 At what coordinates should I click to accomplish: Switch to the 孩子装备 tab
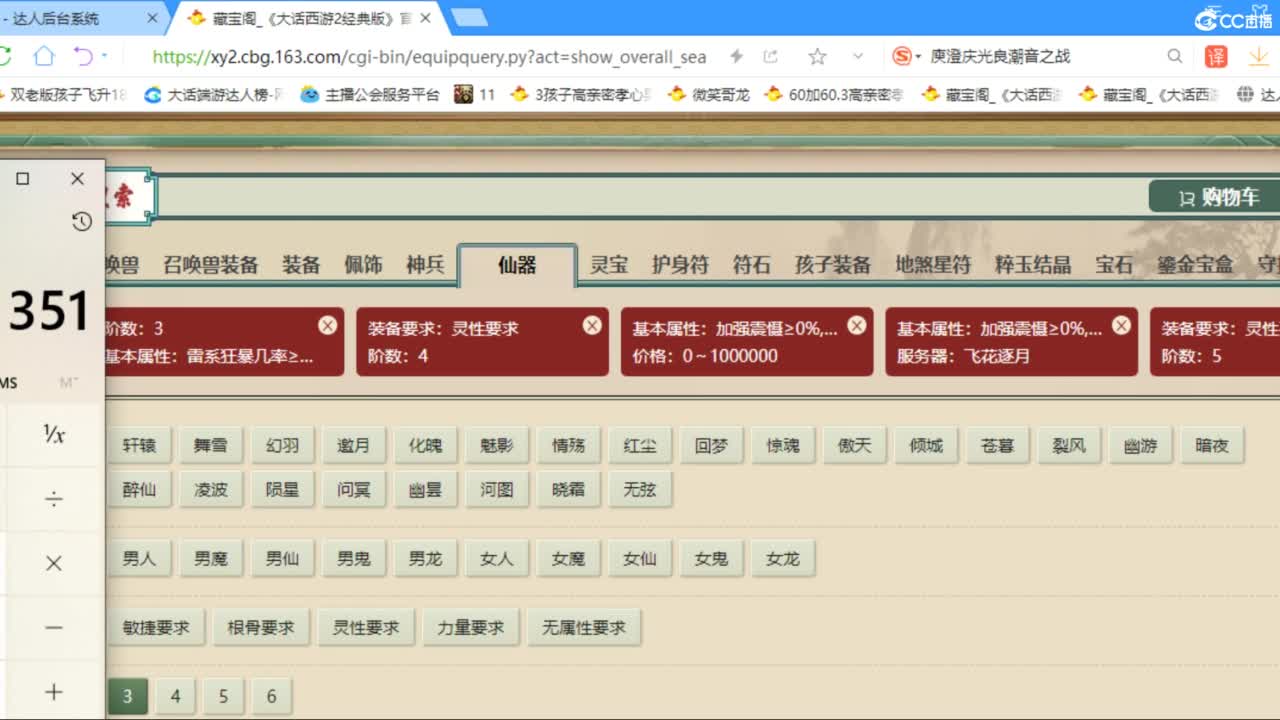click(832, 265)
